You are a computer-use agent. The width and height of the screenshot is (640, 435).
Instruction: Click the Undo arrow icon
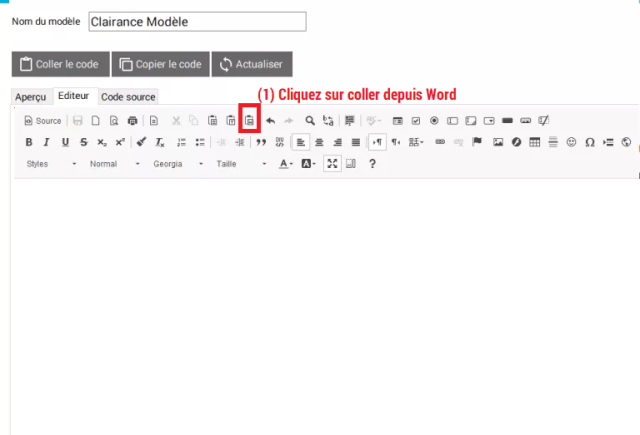(271, 120)
